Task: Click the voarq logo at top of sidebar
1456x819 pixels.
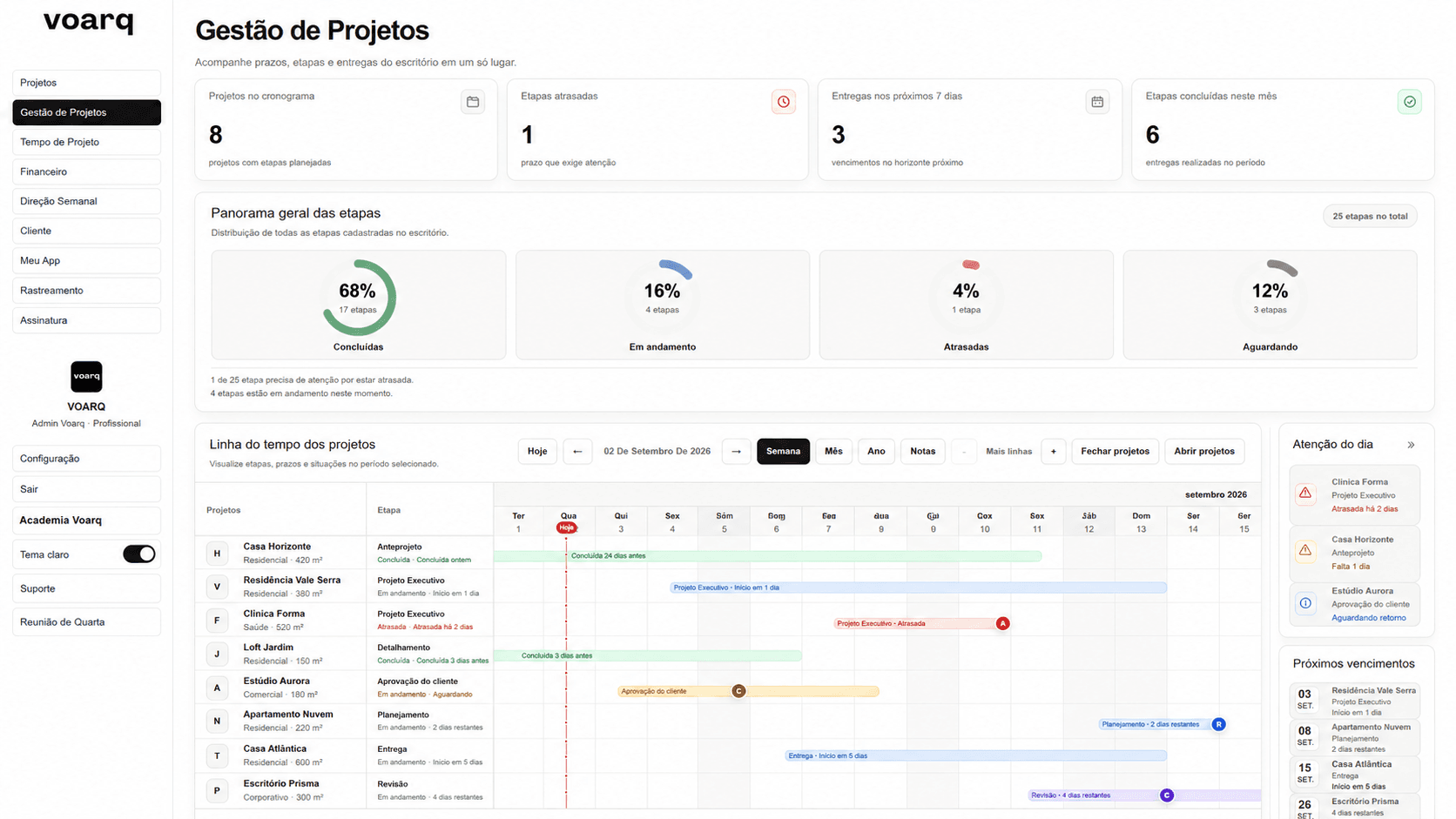Action: click(x=89, y=21)
